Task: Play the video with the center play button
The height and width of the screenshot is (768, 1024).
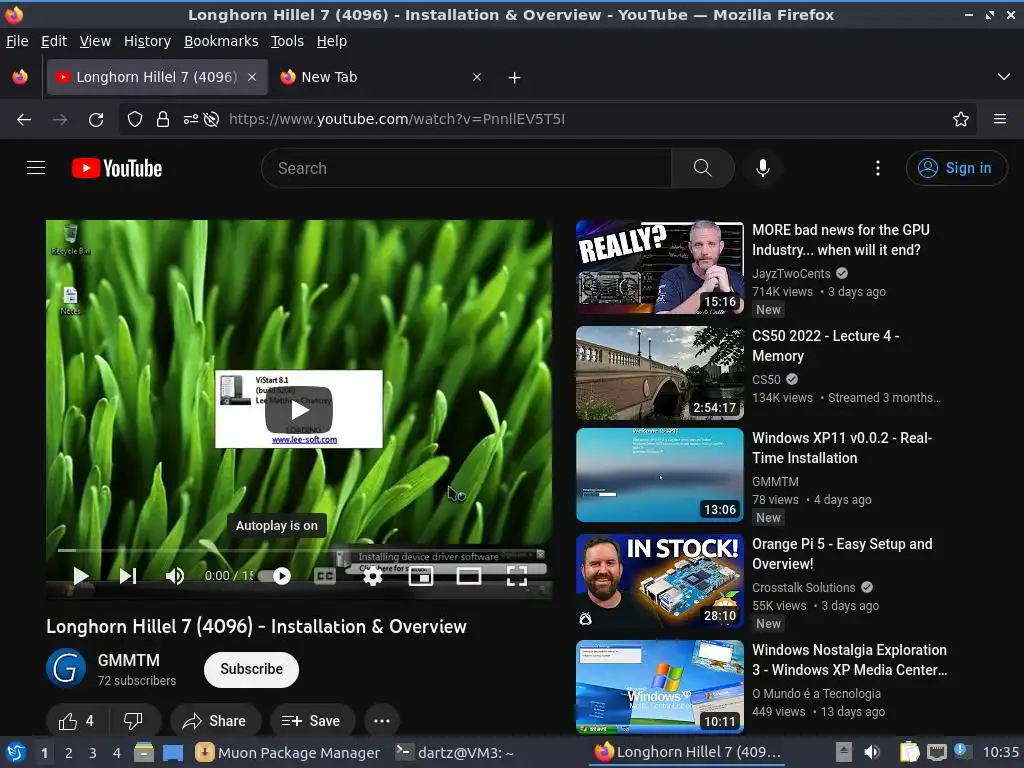Action: [x=299, y=410]
